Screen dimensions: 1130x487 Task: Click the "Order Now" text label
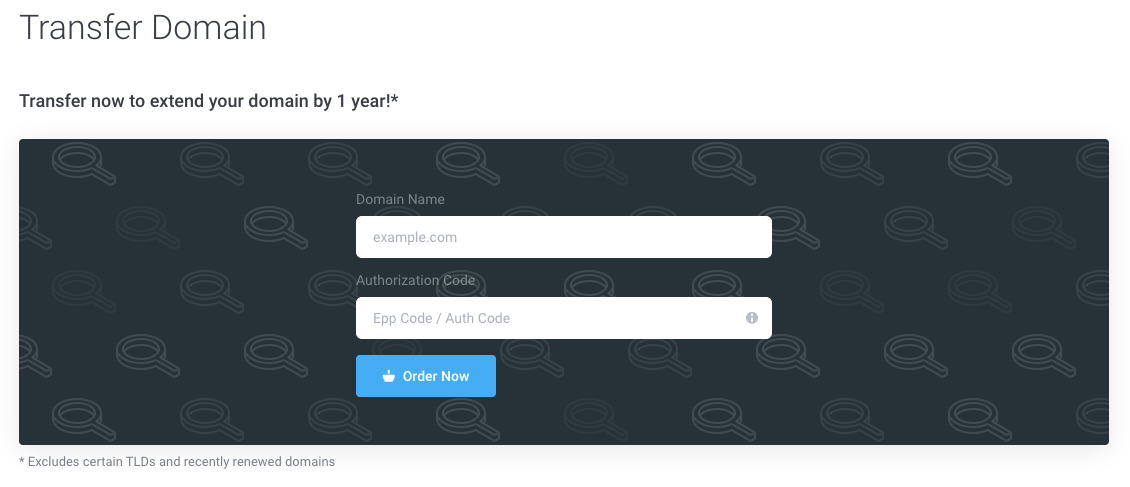(x=436, y=377)
